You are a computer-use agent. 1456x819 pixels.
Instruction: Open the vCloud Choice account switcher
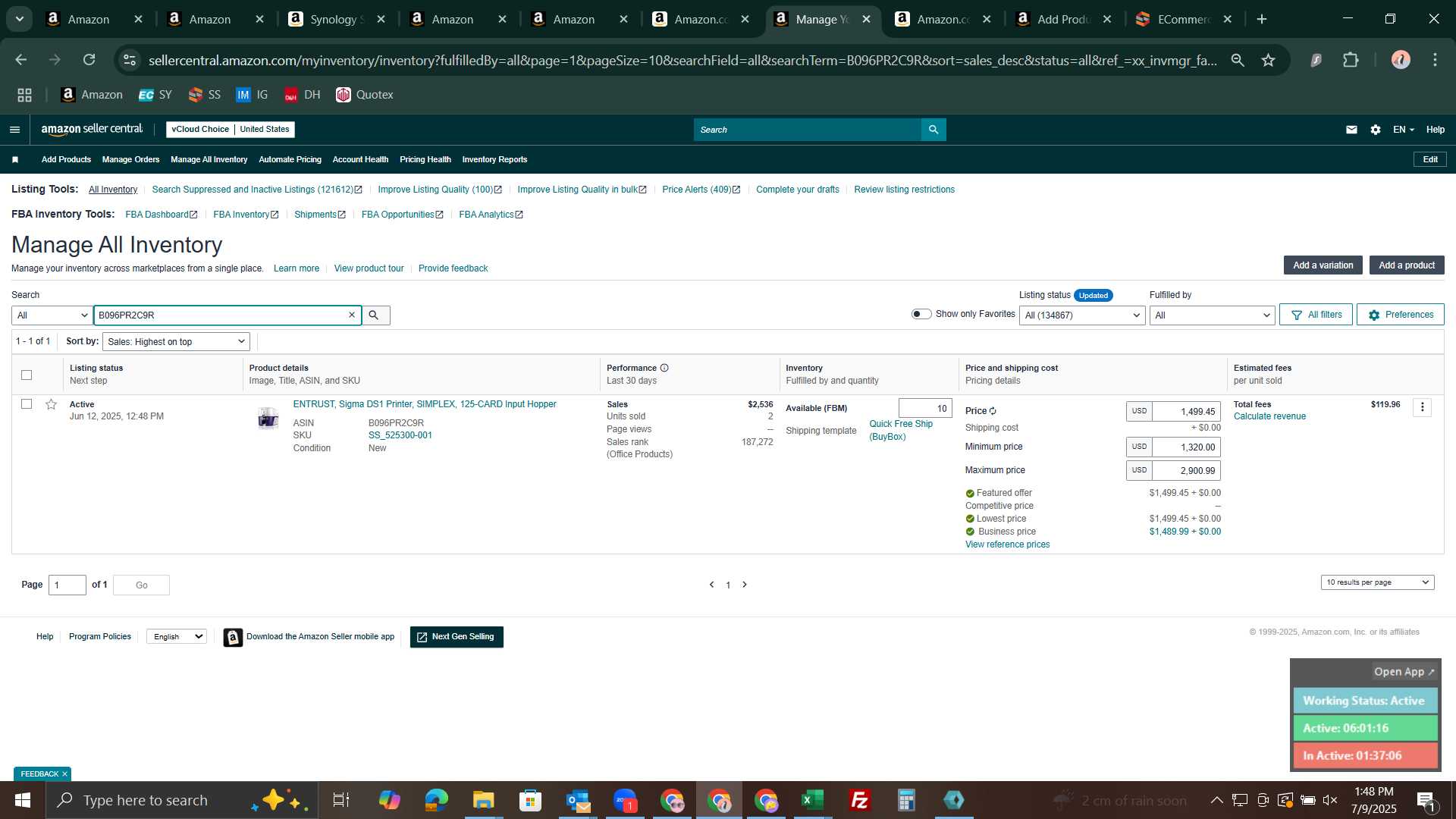coord(231,129)
